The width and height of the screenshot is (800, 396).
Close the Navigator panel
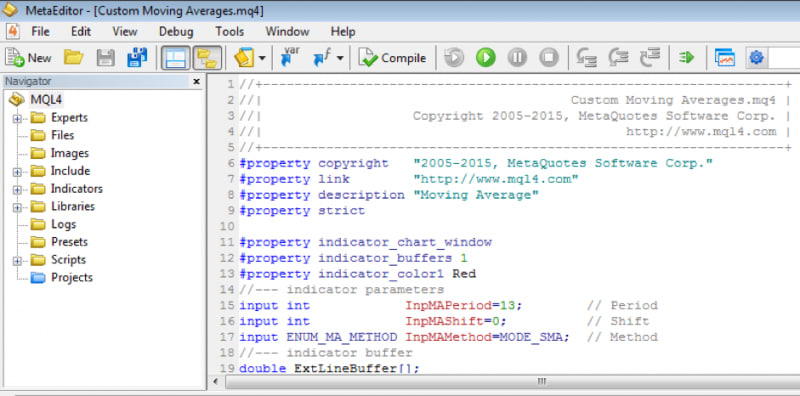click(196, 82)
